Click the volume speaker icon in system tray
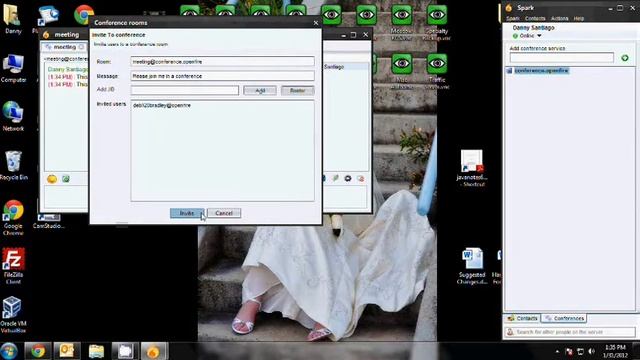Viewport: 640px width, 360px height. [592, 351]
